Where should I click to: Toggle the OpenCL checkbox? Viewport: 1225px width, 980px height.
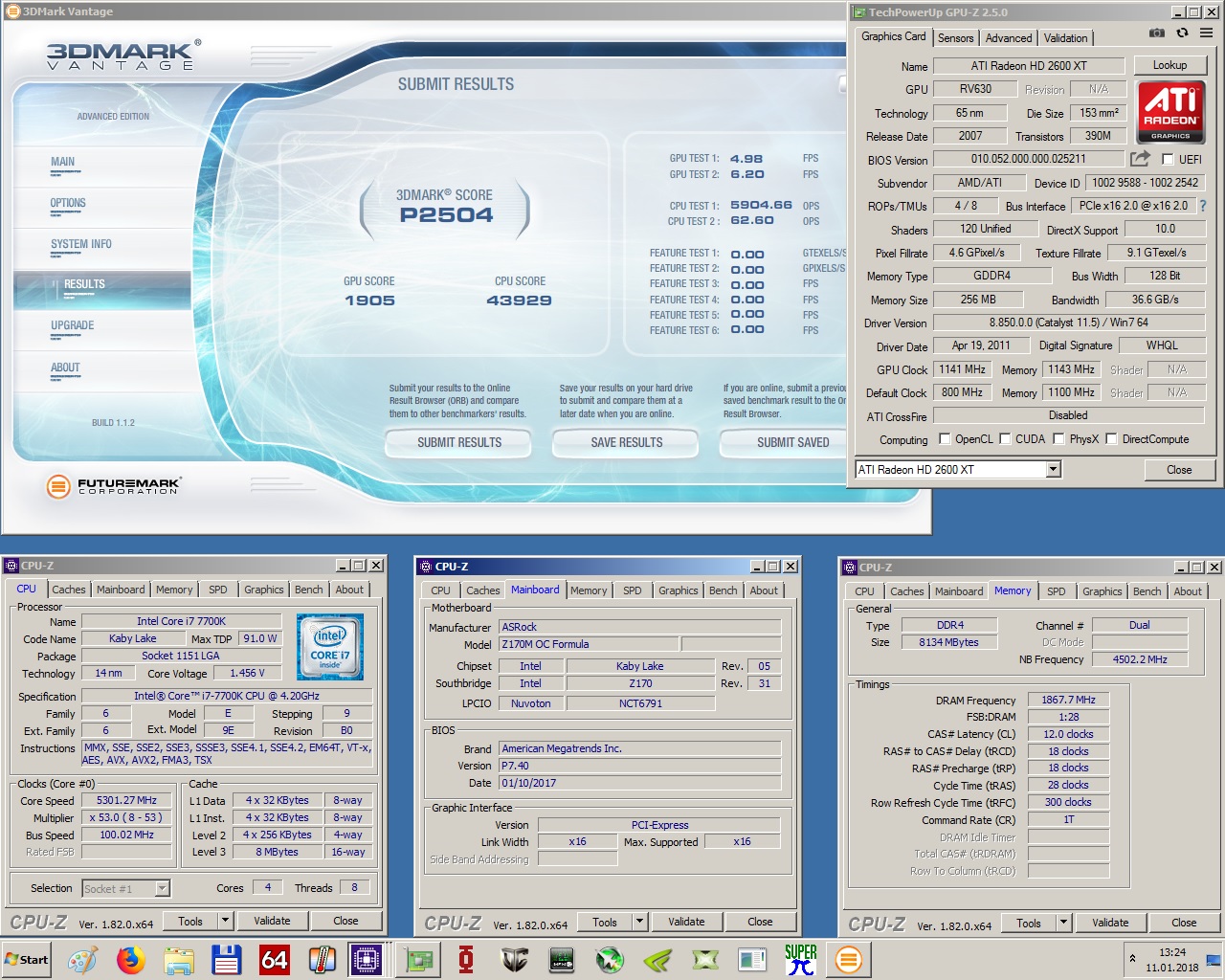coord(946,439)
